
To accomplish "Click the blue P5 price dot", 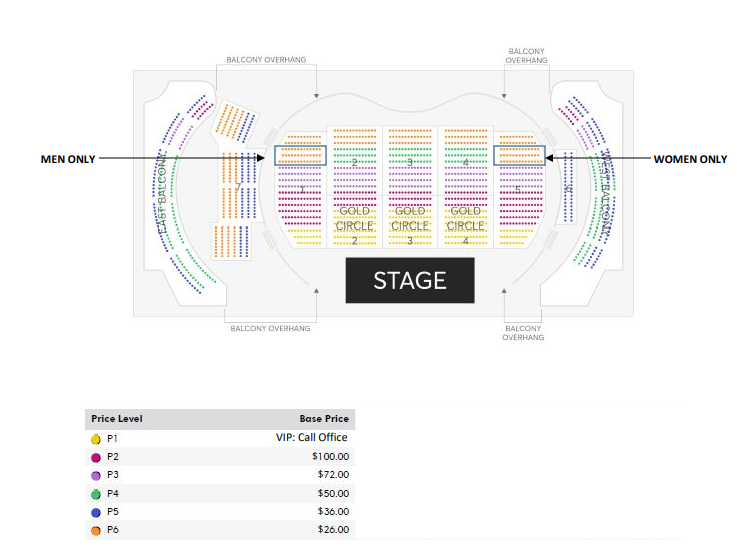I will click(x=96, y=512).
